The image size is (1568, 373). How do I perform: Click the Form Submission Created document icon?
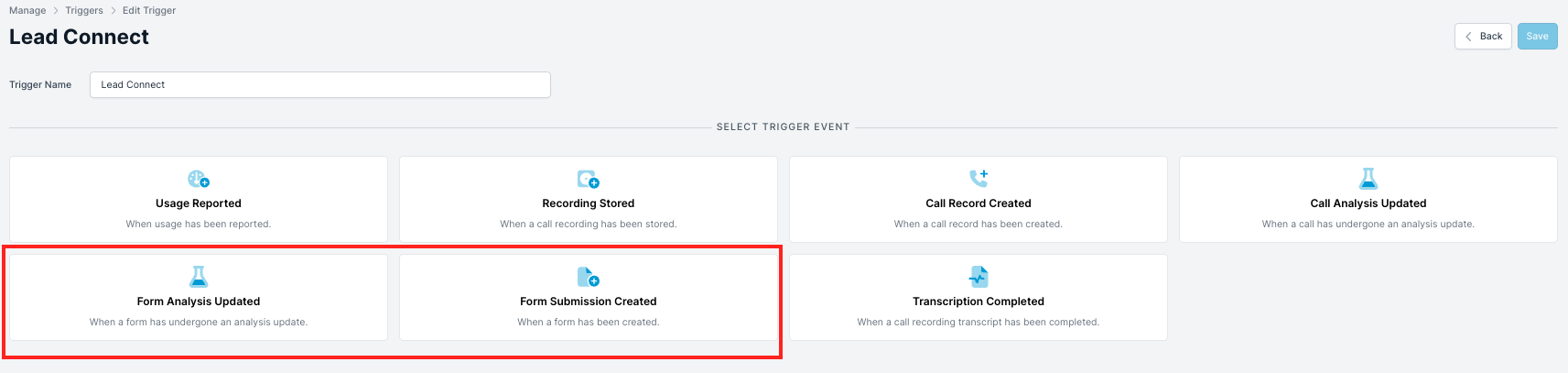[589, 277]
